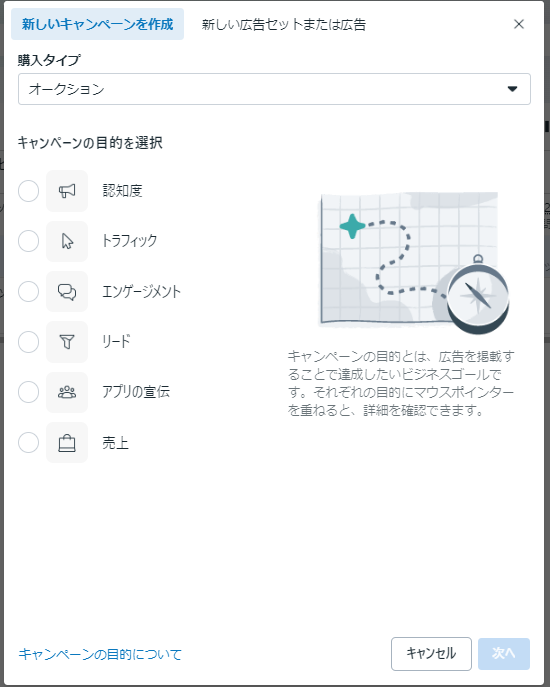
Task: Click the people icon for アプリの宣伝
Action: (67, 392)
